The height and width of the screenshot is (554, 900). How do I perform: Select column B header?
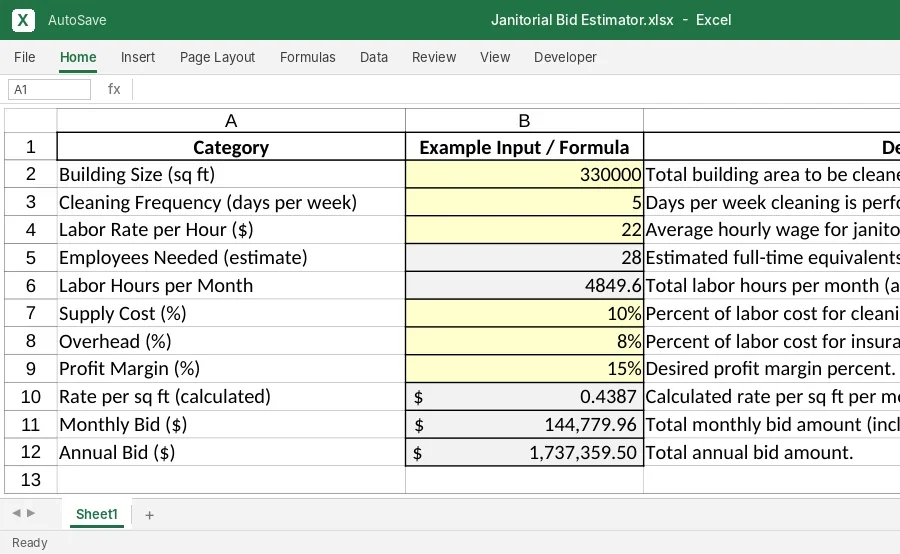point(524,121)
